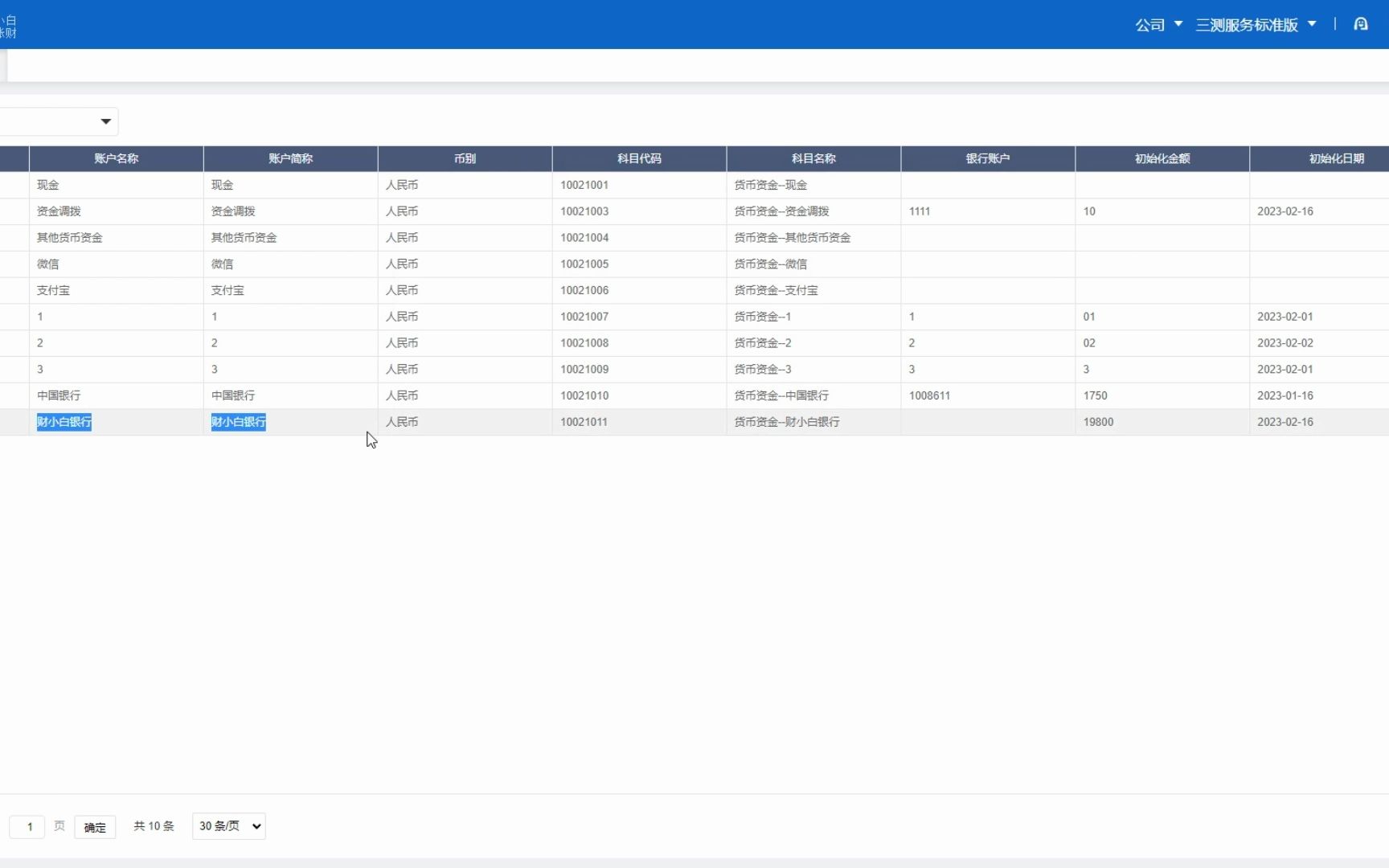Image resolution: width=1389 pixels, height=868 pixels.
Task: Click the 确定 page jump button
Action: [x=95, y=827]
